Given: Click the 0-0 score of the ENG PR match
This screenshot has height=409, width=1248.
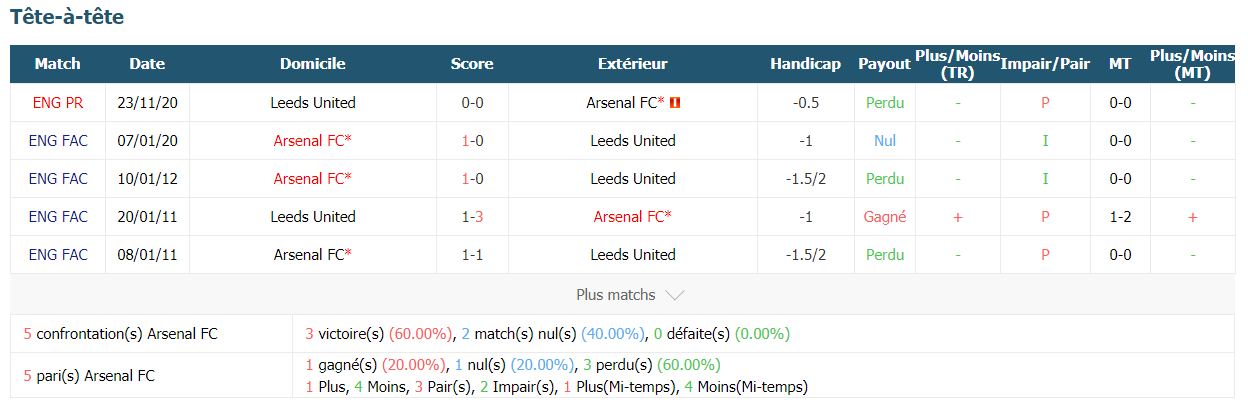Looking at the screenshot, I should click(x=472, y=102).
